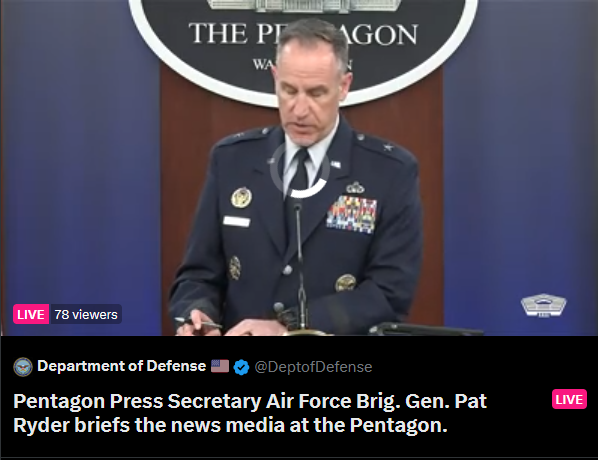Click the pink LIVE badge on the video
The width and height of the screenshot is (598, 460).
31,314
